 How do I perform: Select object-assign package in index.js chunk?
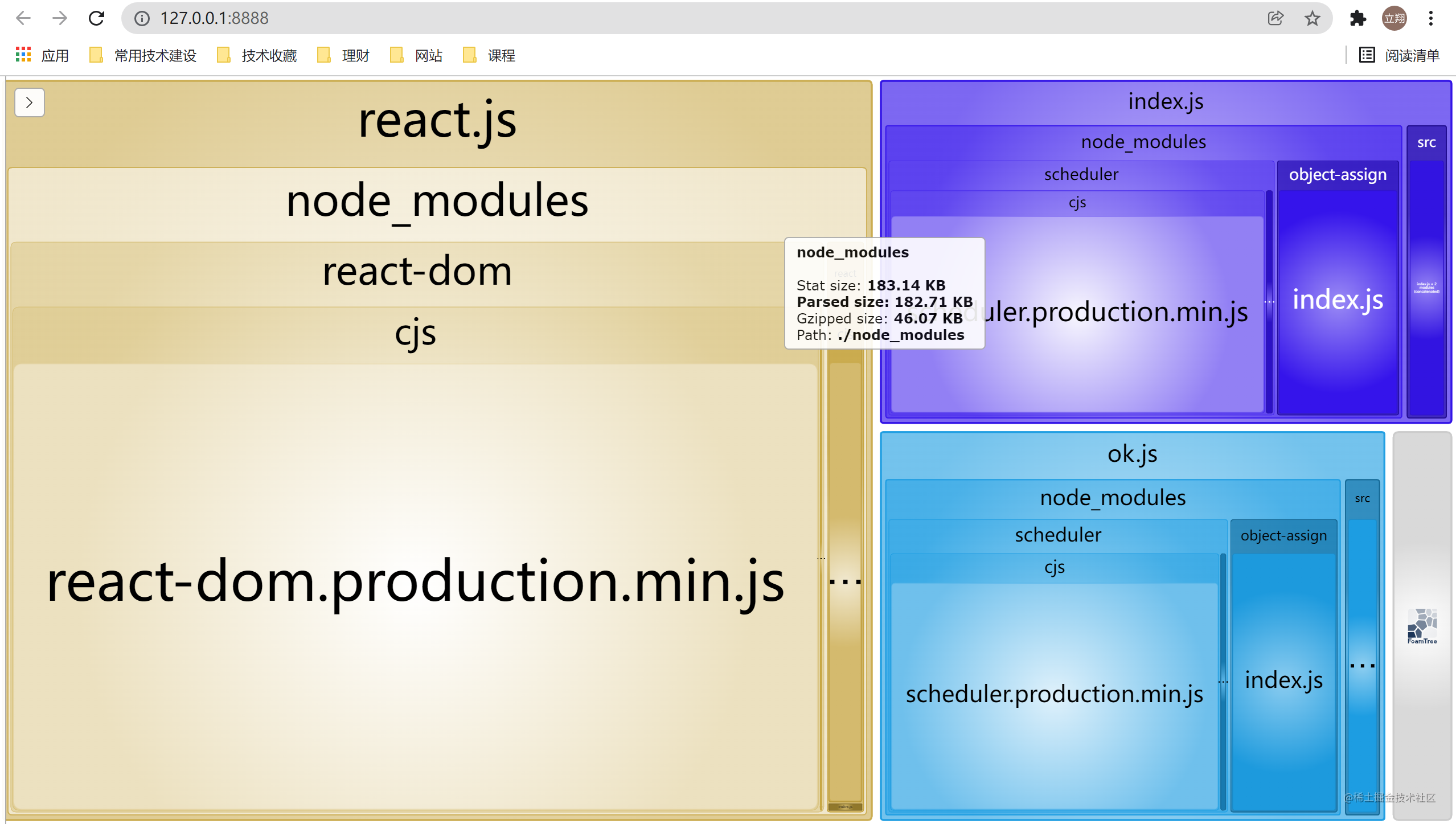[1338, 174]
